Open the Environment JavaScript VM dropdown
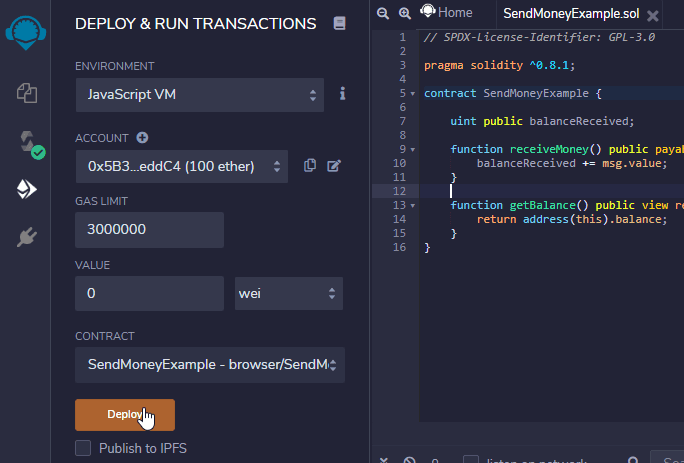The height and width of the screenshot is (463, 684). 200,95
